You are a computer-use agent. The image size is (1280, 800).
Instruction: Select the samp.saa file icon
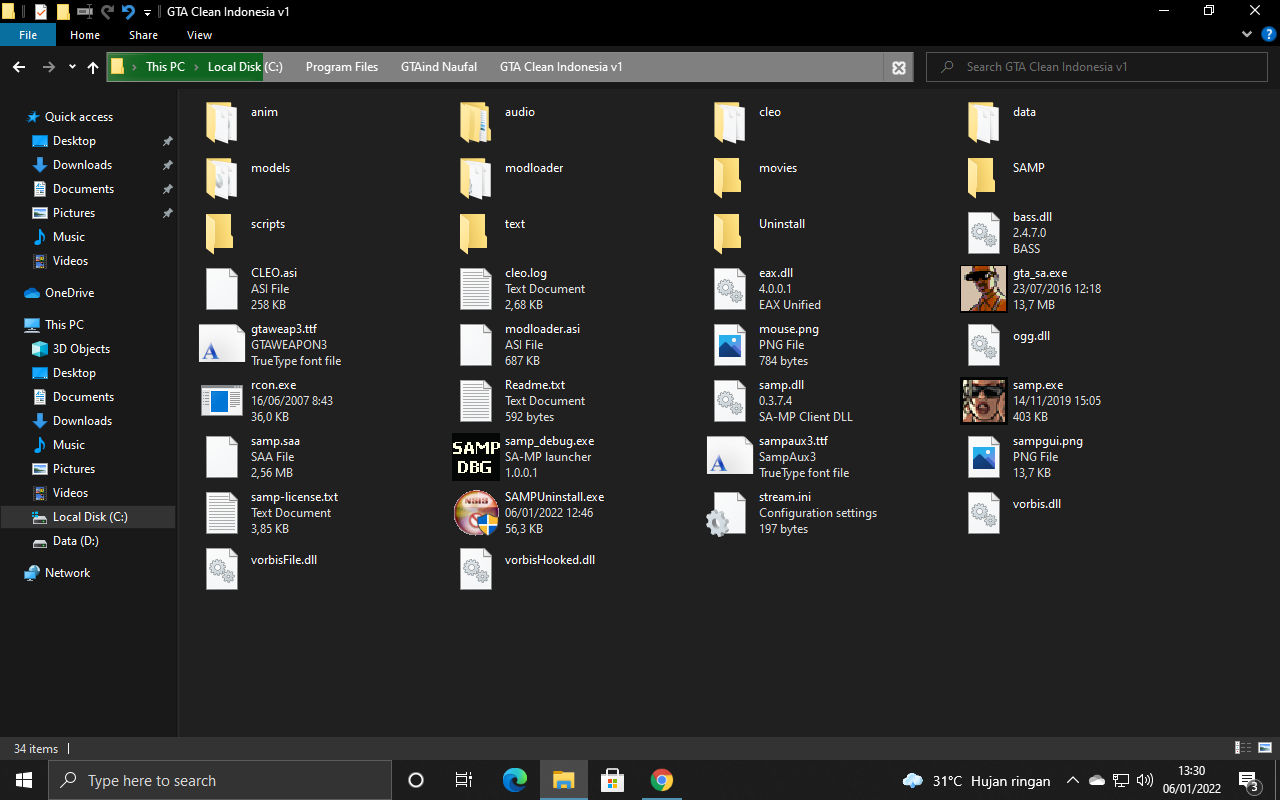[x=222, y=456]
